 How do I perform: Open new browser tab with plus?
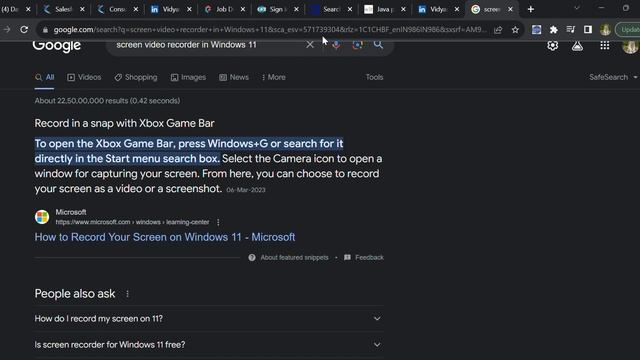(x=531, y=9)
